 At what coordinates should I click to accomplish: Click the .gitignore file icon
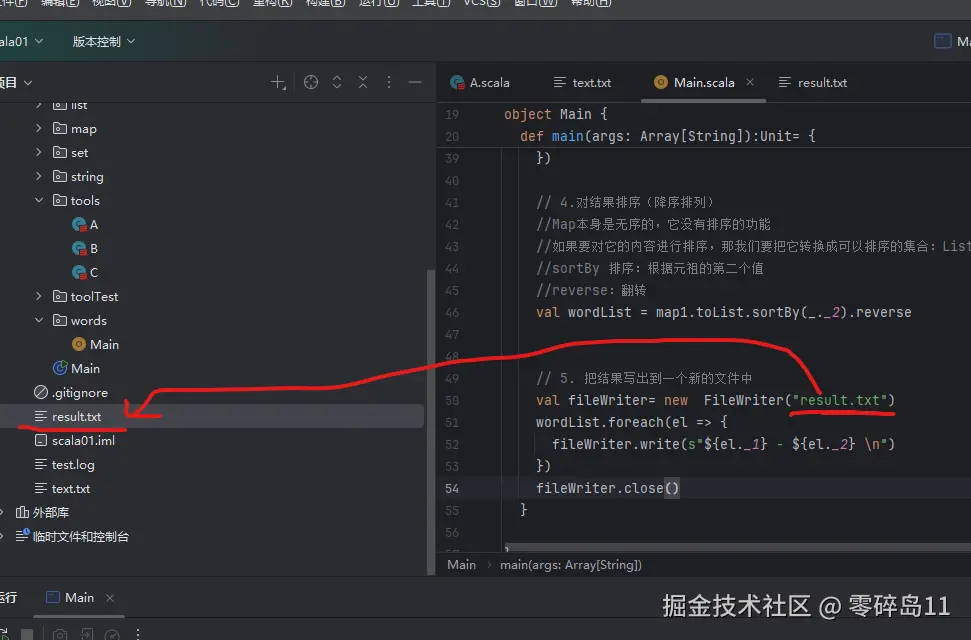(x=41, y=392)
